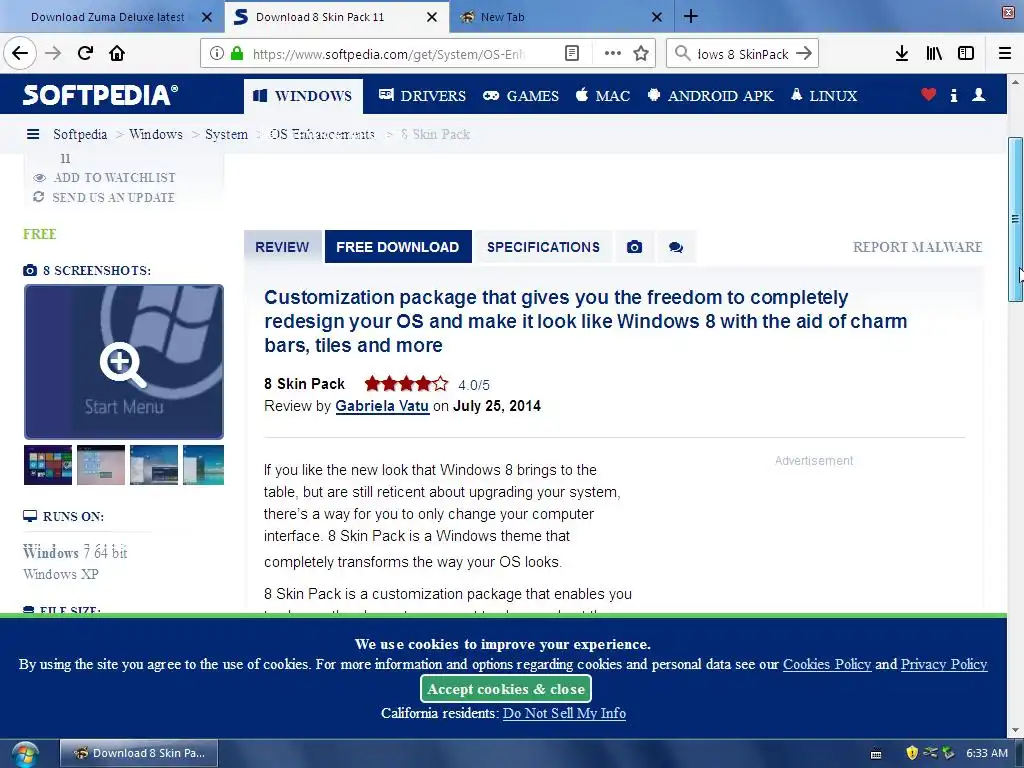The width and height of the screenshot is (1024, 768).
Task: Toggle reader view in address bar
Action: click(571, 53)
